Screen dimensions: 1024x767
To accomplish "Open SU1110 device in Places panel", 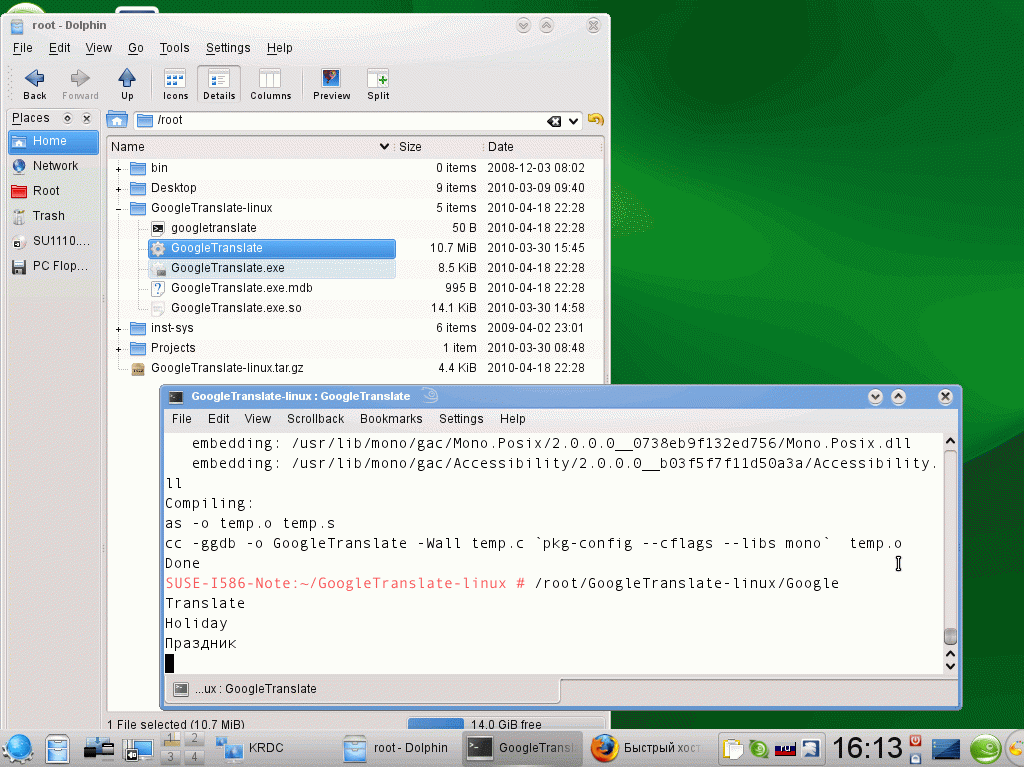I will point(53,241).
